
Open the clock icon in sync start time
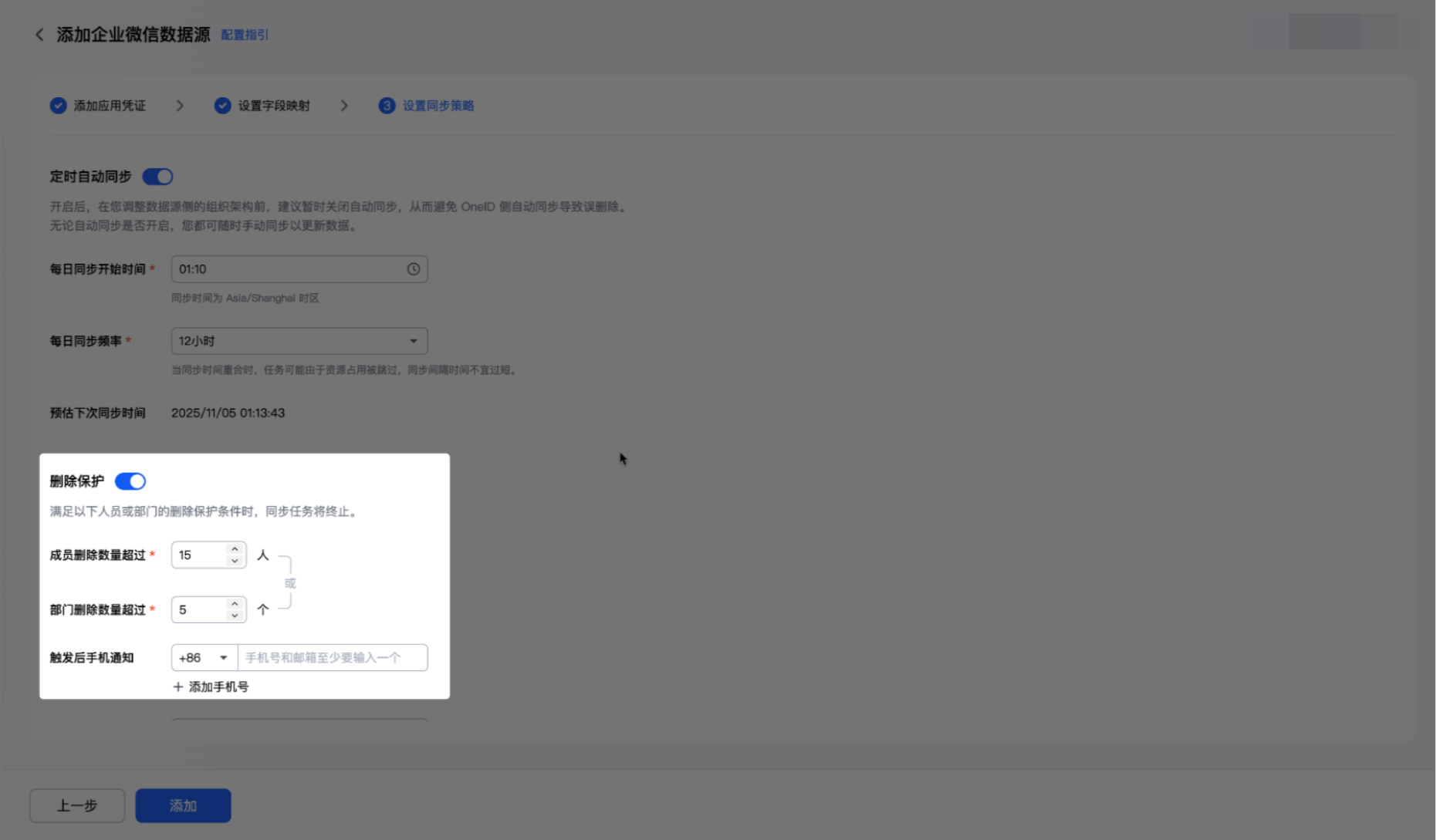point(414,269)
